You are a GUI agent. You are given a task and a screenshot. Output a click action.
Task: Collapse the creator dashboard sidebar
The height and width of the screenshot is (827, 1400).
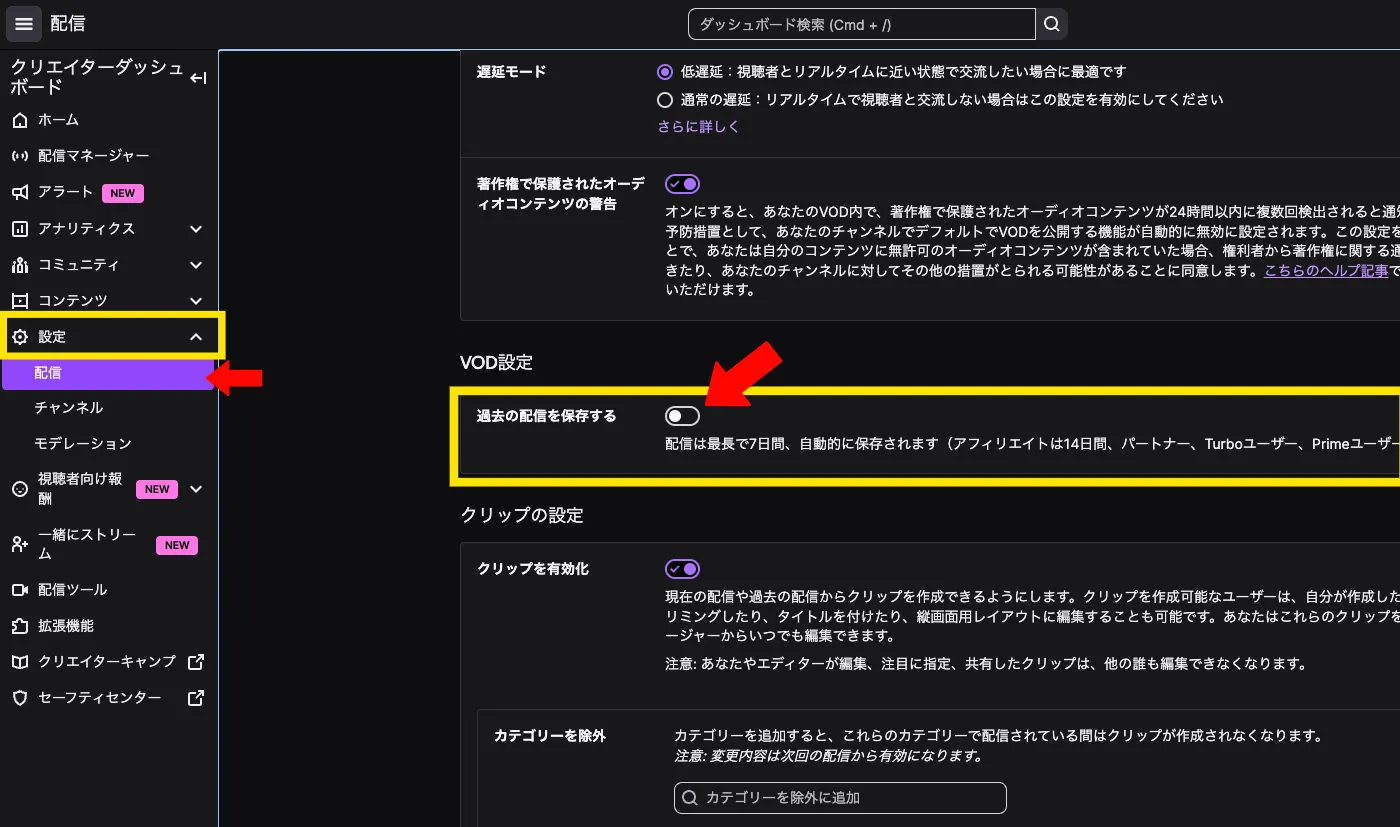[198, 78]
